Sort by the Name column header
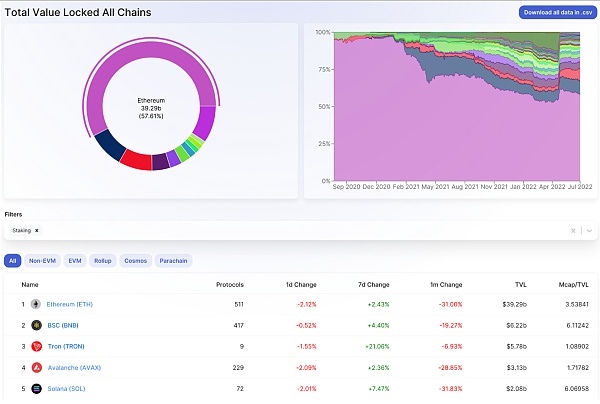Viewport: 600px width, 404px height. (30, 285)
